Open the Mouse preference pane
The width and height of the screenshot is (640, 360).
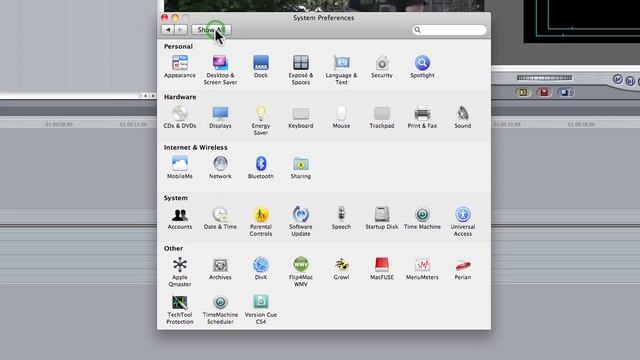click(x=341, y=117)
